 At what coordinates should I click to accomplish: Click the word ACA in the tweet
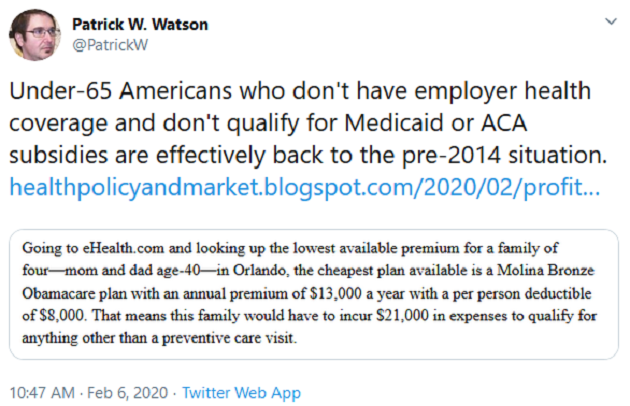[504, 123]
